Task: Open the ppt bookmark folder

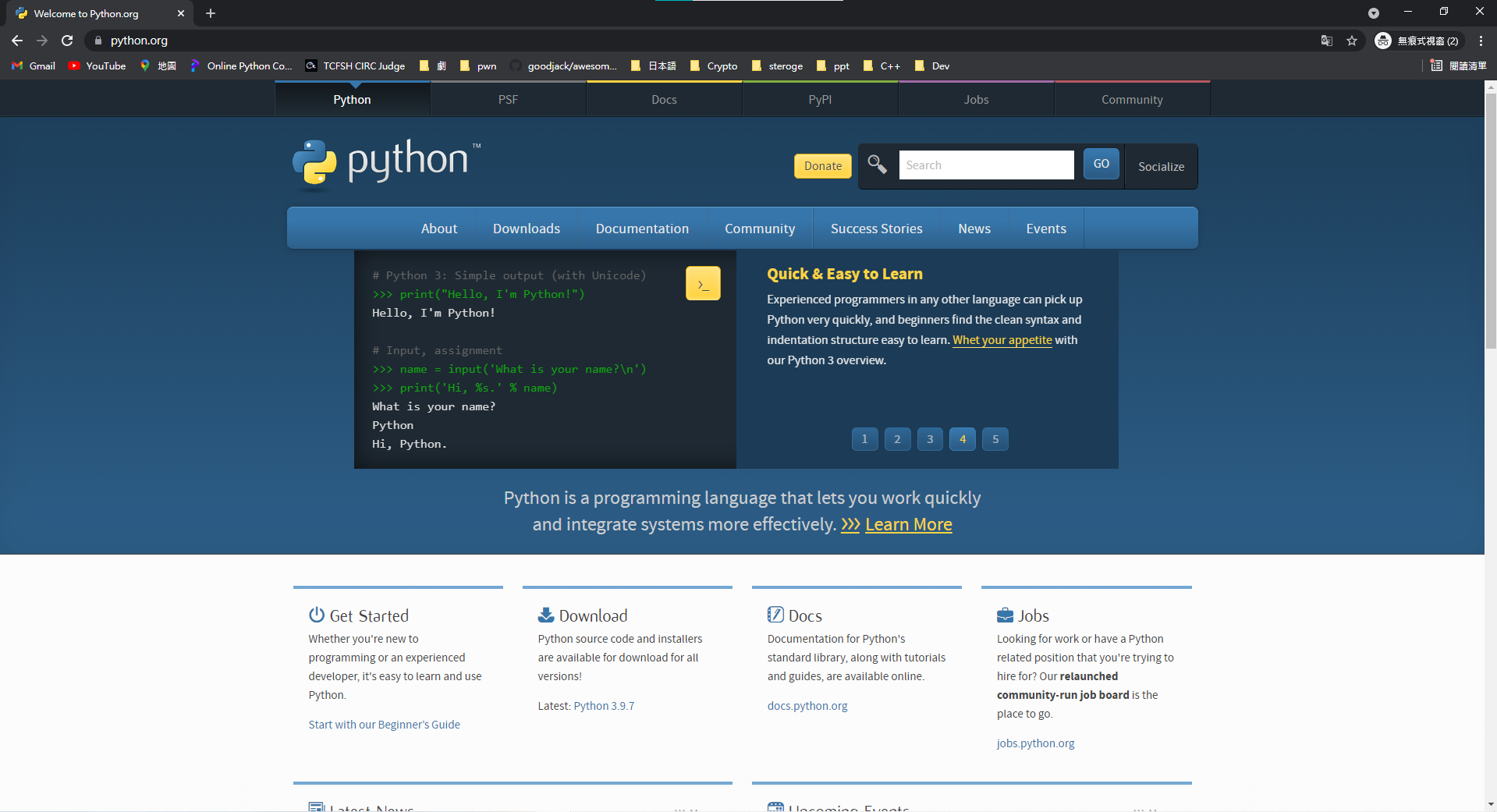Action: coord(833,66)
